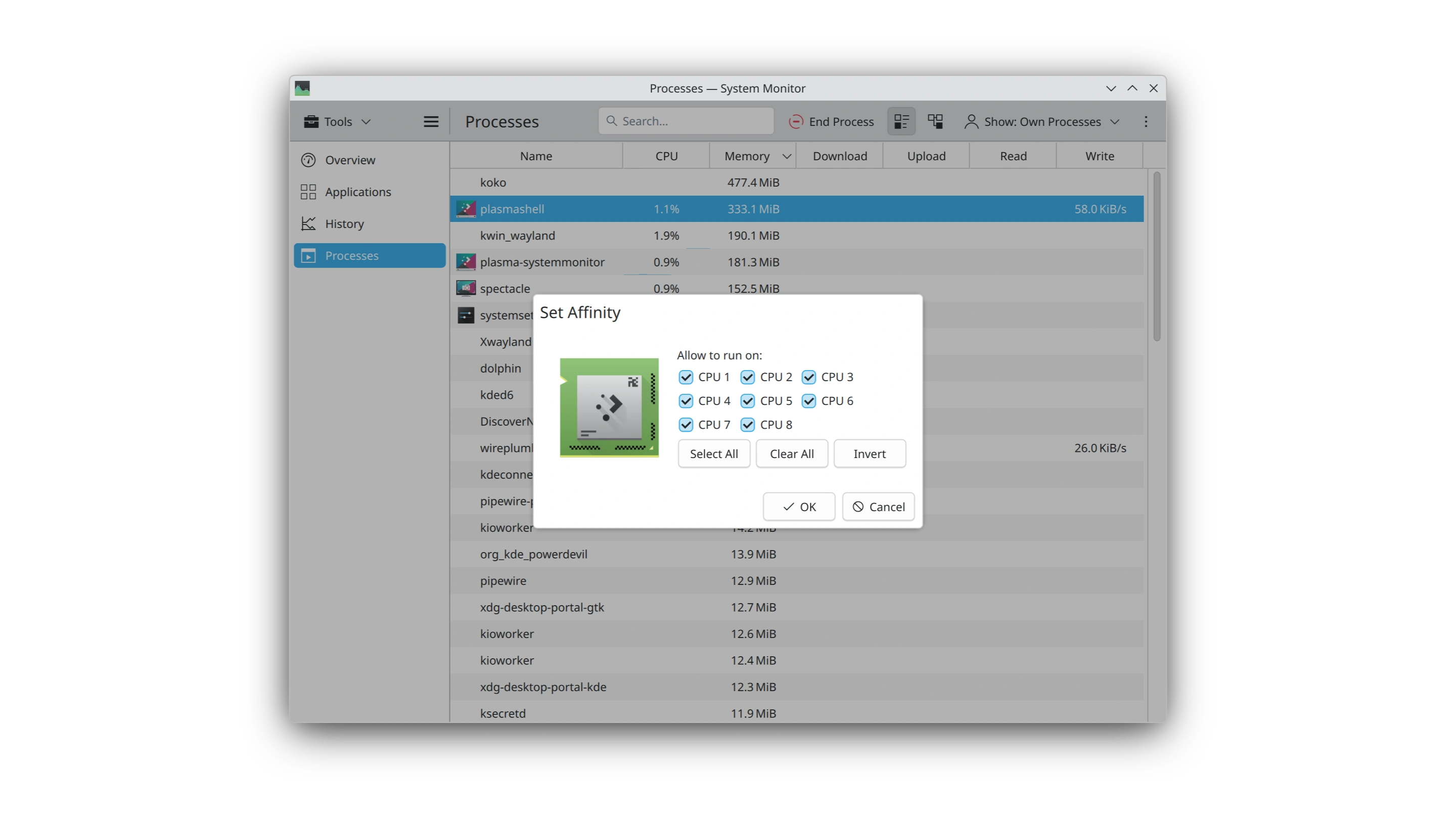Click the list view mode icon
The width and height of the screenshot is (1456, 819).
pos(901,121)
